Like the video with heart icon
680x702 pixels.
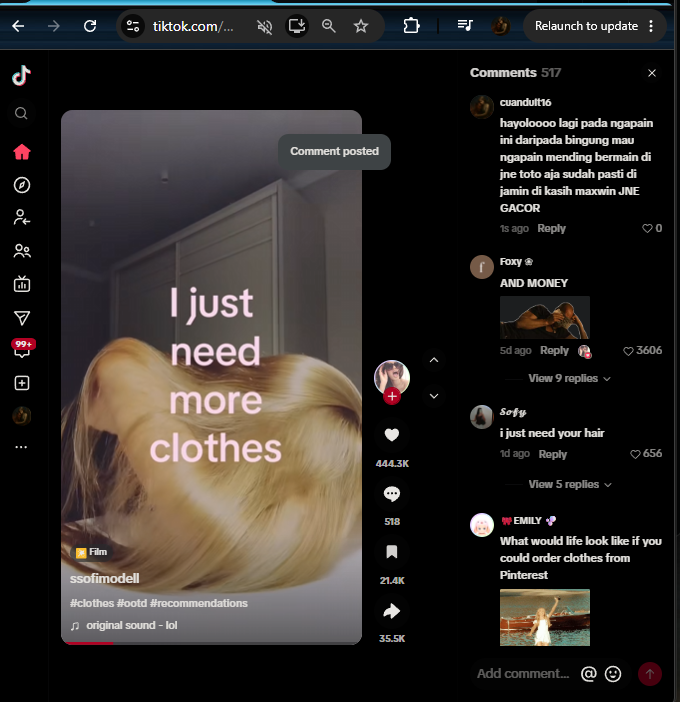(x=392, y=435)
